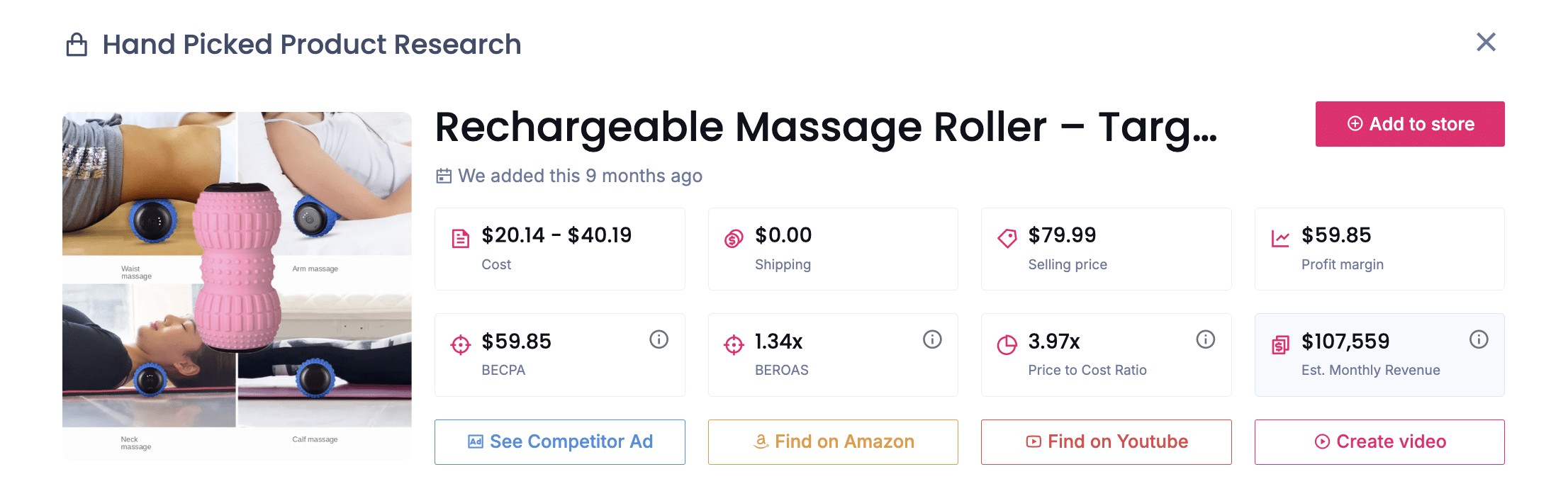The image size is (1568, 479).
Task: Click the clock icon beside Price to Cost Ratio
Action: 1007,344
